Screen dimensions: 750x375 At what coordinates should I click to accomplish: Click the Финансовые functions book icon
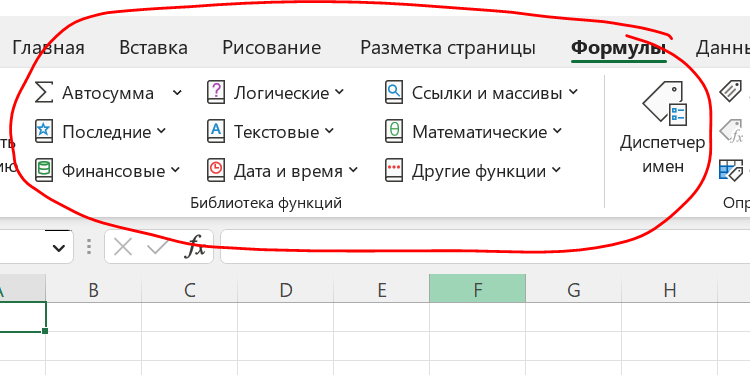coord(44,171)
